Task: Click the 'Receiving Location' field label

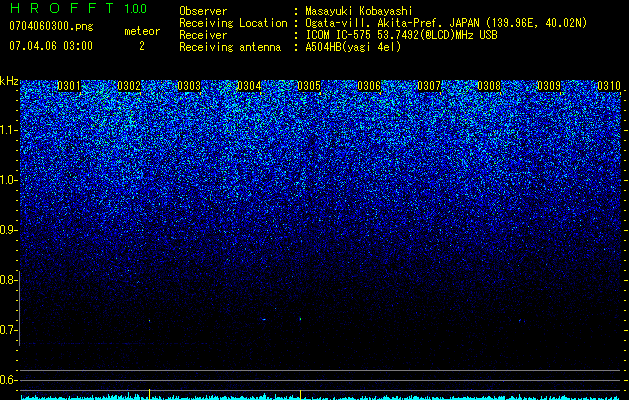Action: tap(233, 23)
